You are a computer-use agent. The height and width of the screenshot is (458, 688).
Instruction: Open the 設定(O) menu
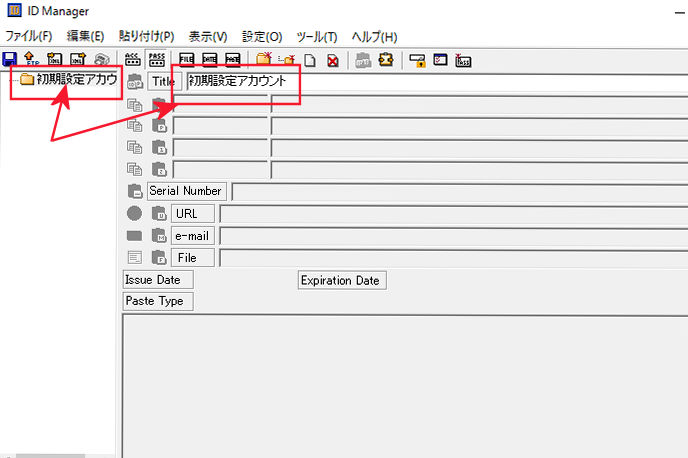262,36
